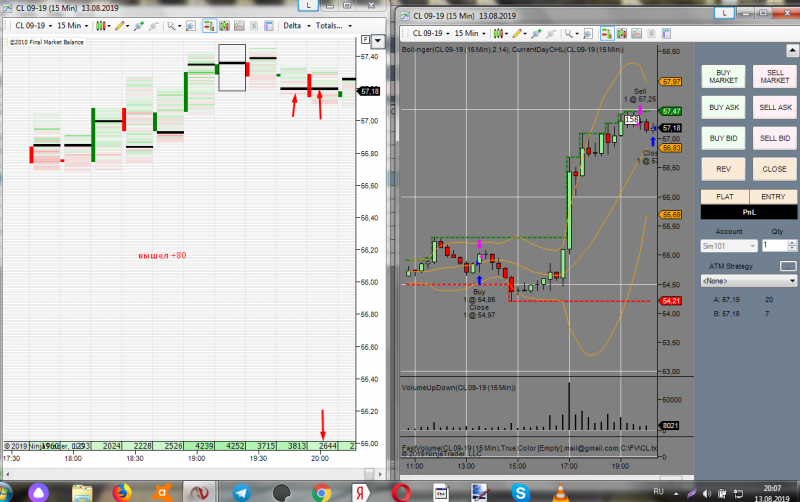
Task: Expand the Account Sim101 combo box
Action: [x=729, y=246]
